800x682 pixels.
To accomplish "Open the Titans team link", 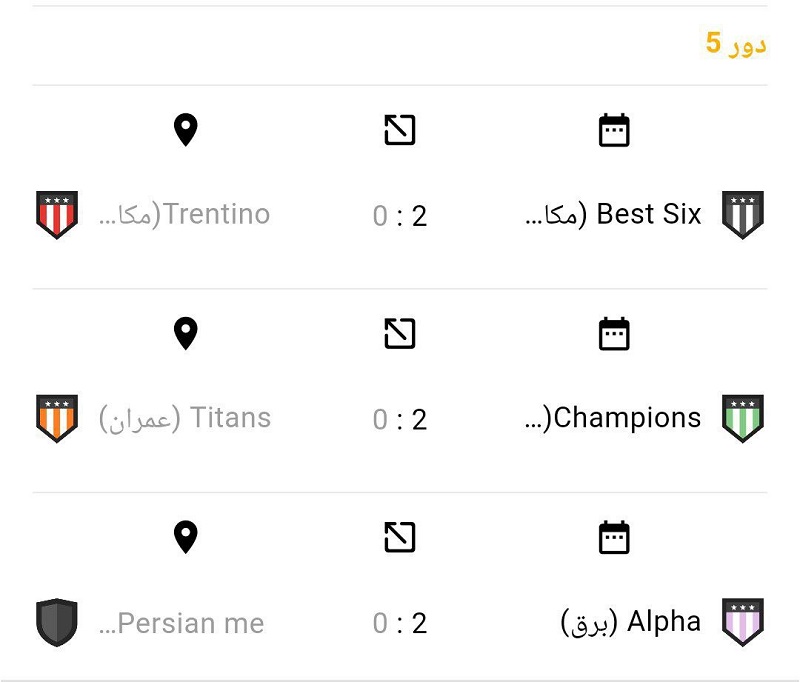I will tap(185, 418).
